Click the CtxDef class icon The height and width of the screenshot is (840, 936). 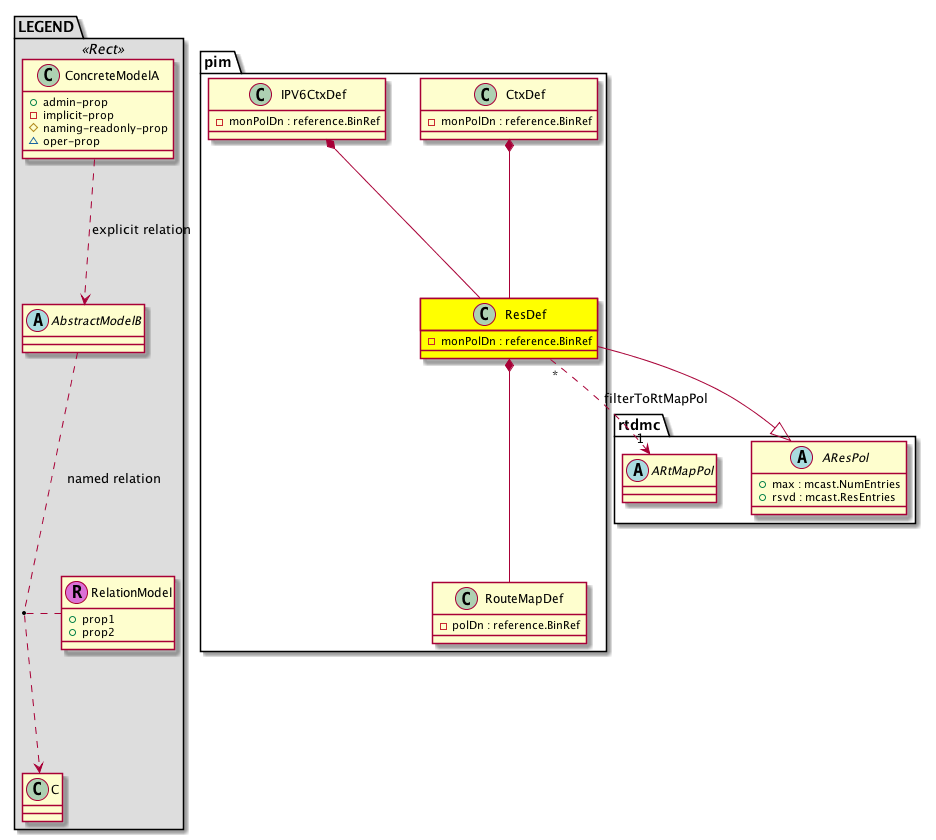tap(484, 95)
